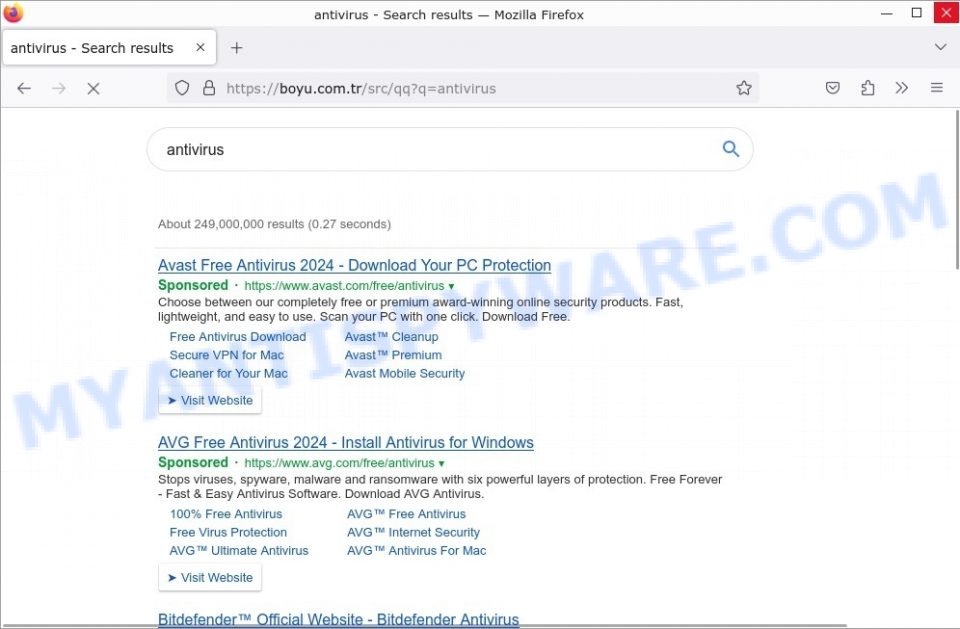Click Visit Website under the Avast ad
The width and height of the screenshot is (960, 629).
point(210,401)
